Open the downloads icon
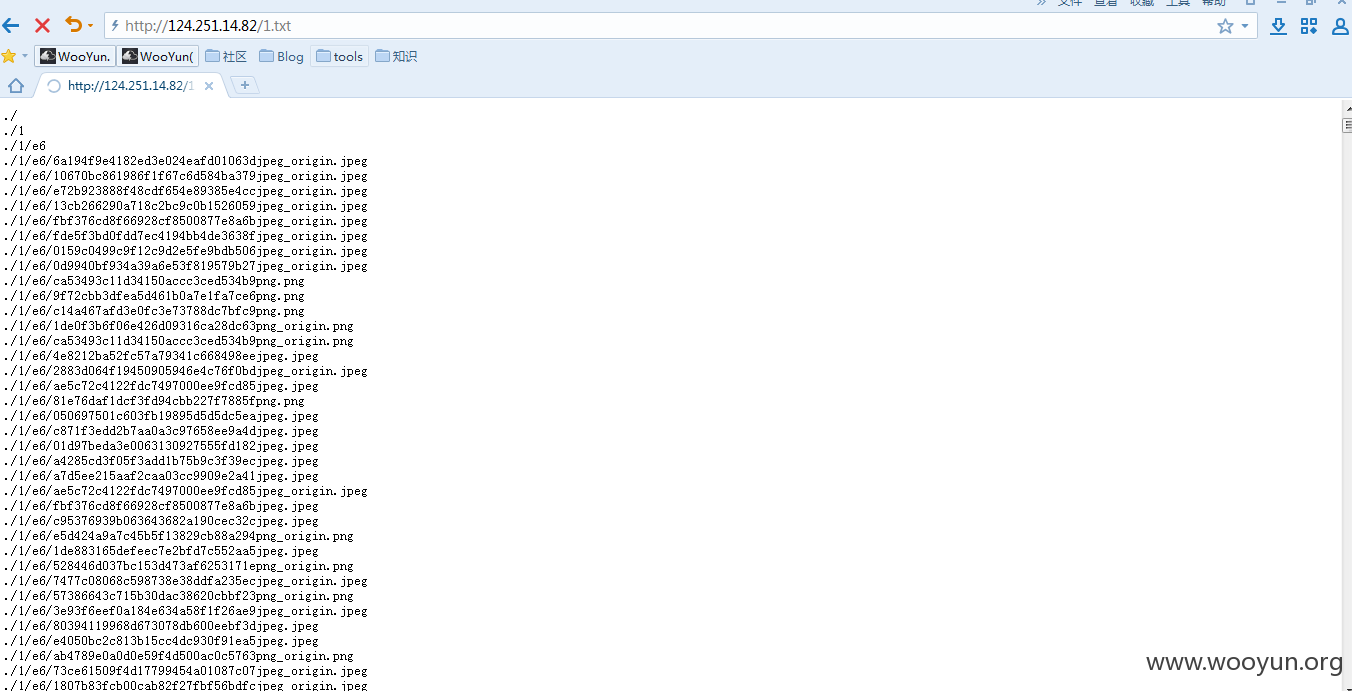 pyautogui.click(x=1278, y=26)
